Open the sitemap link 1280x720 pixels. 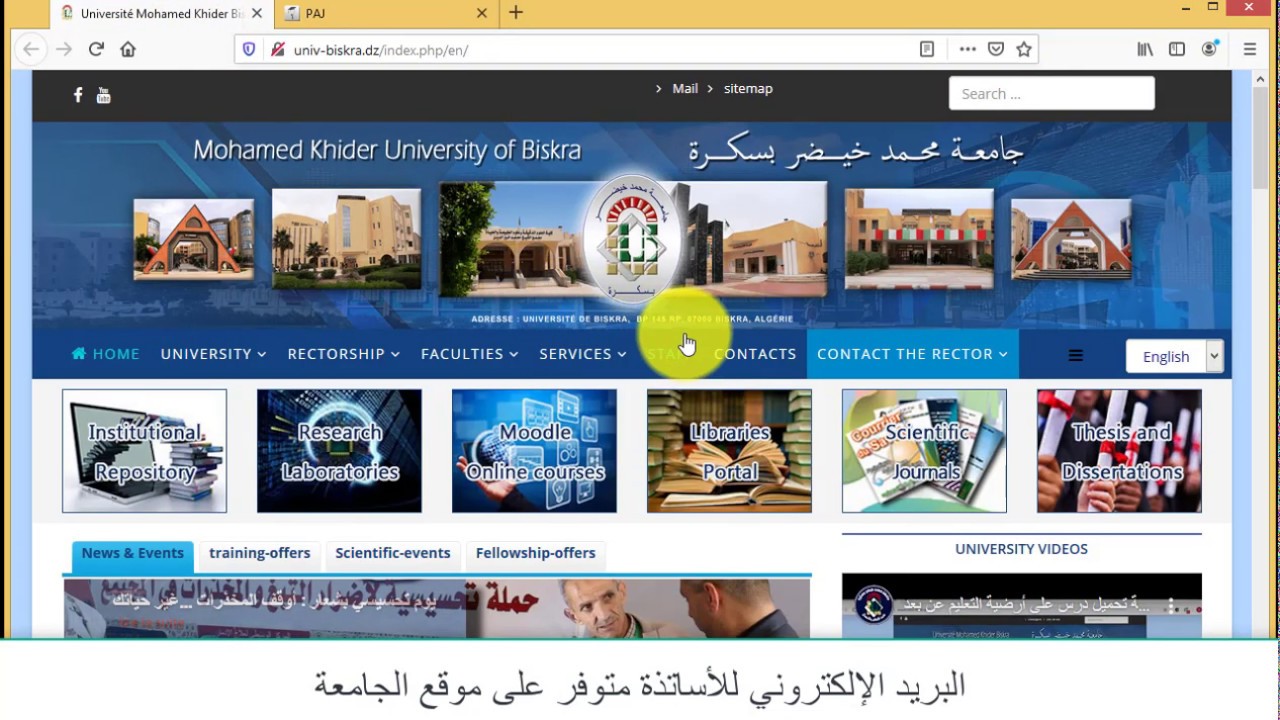748,88
